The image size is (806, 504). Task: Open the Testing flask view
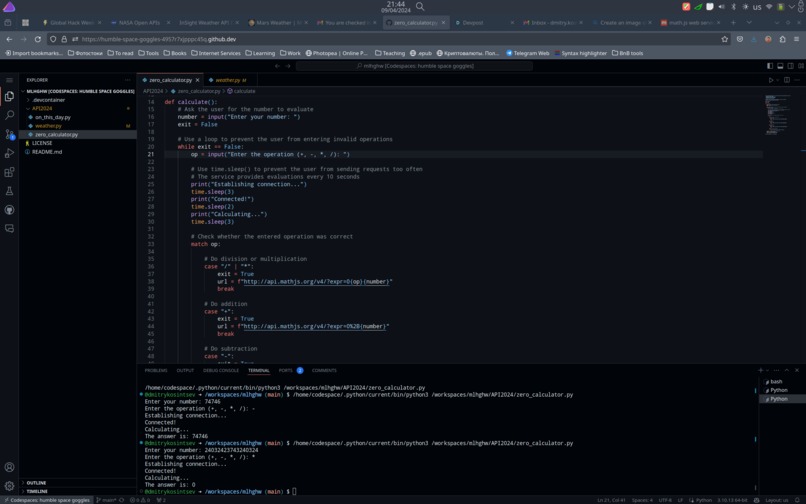coord(9,191)
